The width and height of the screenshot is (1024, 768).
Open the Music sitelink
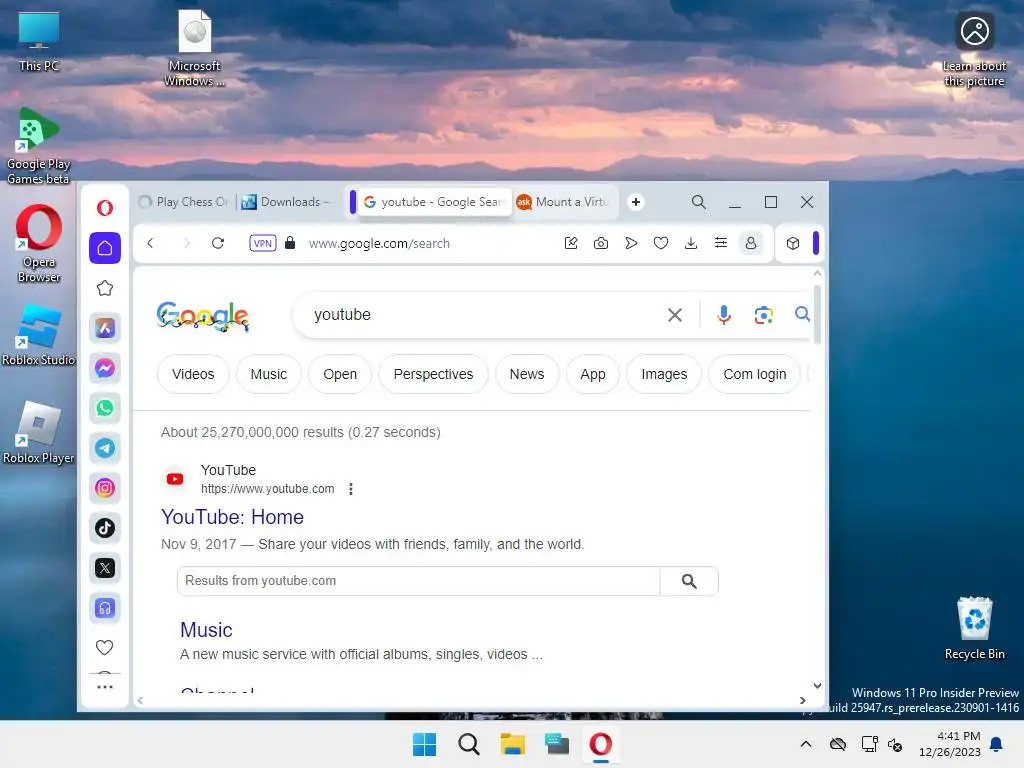tap(206, 630)
